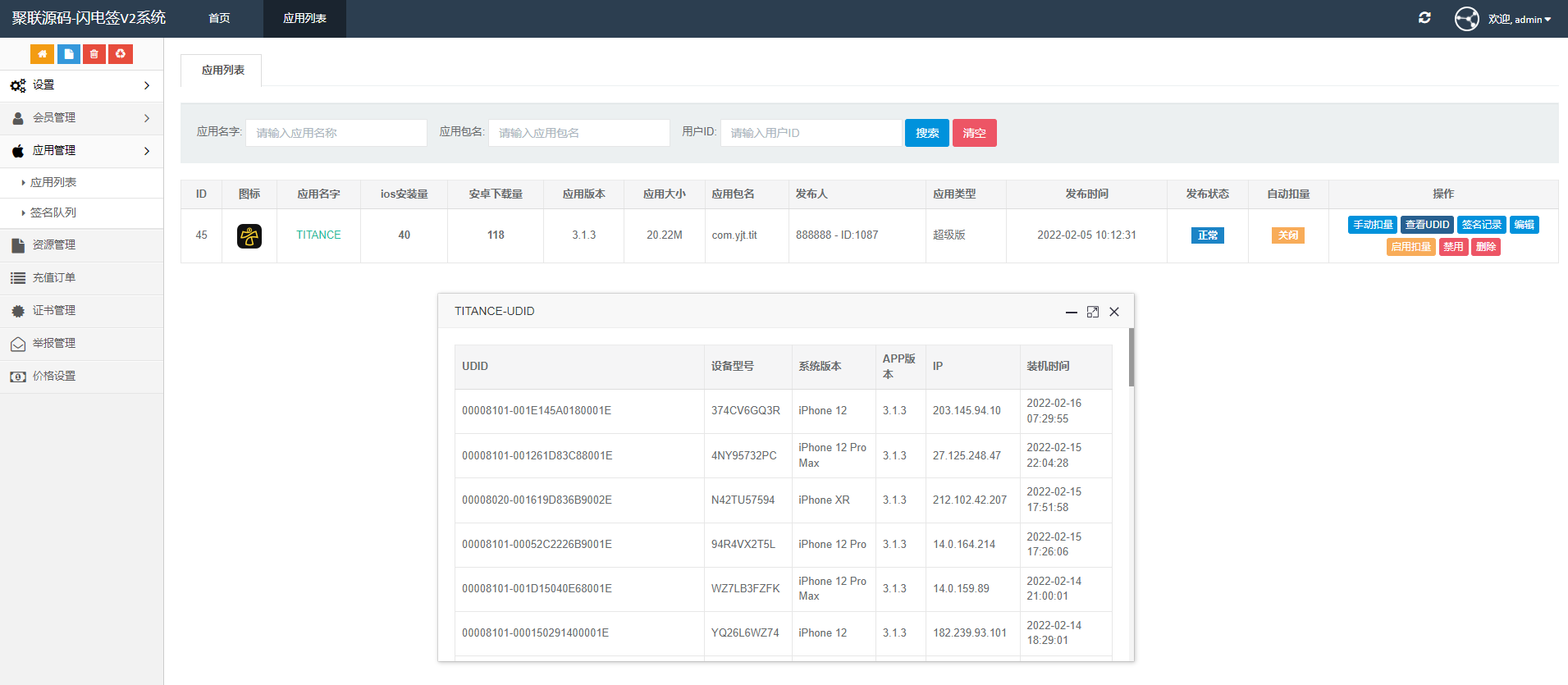
Task: Close the TITANCE-UDID dialog
Action: point(1114,312)
